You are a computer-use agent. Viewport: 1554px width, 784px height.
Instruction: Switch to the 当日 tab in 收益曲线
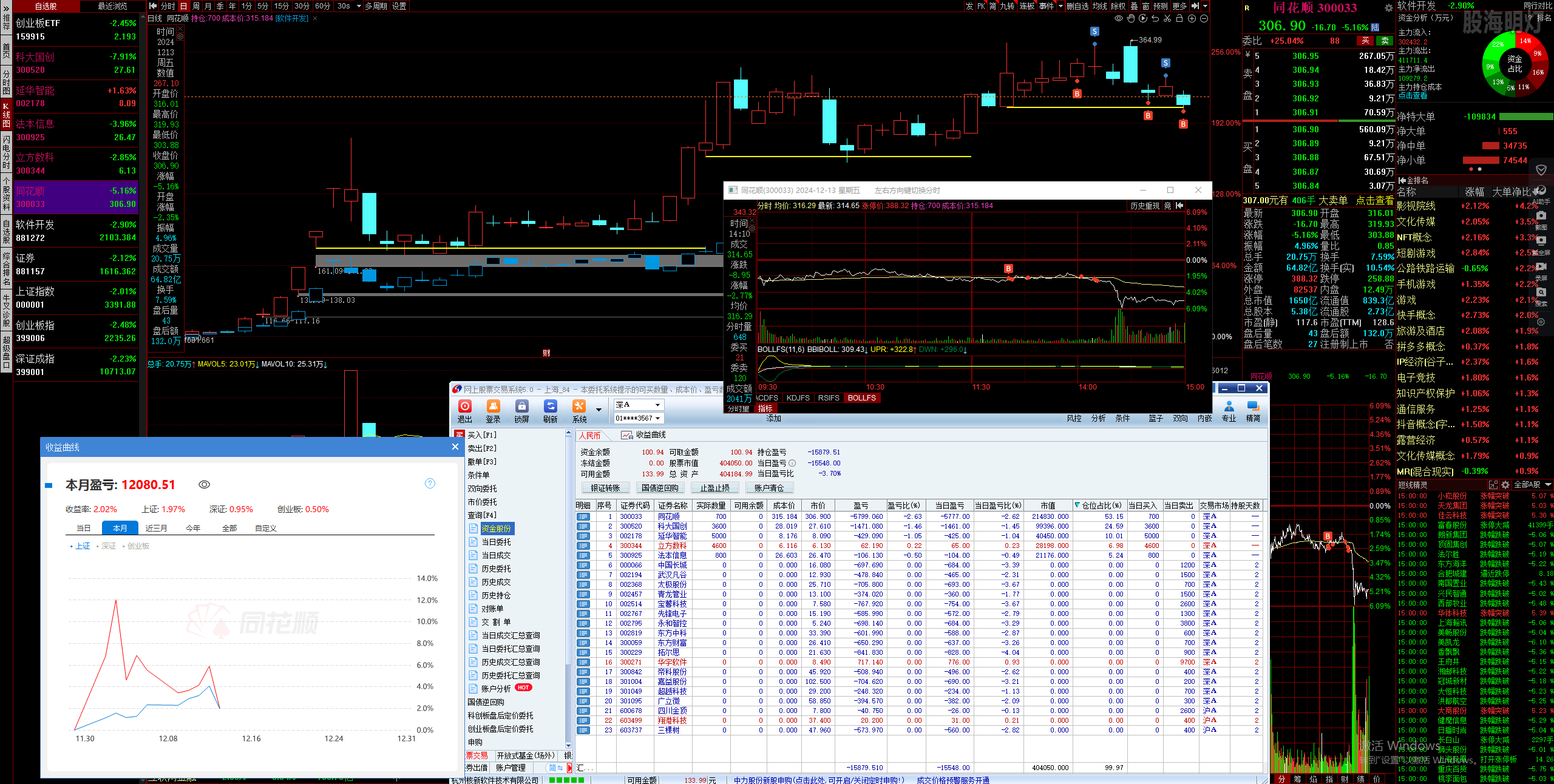click(x=84, y=528)
